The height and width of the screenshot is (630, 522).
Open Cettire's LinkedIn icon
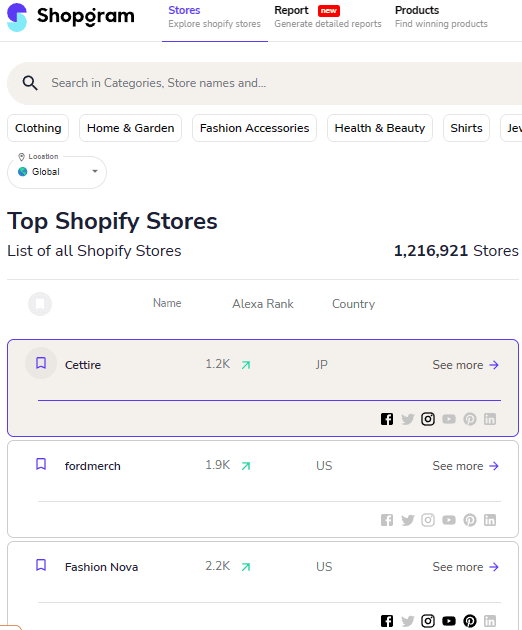click(x=490, y=419)
